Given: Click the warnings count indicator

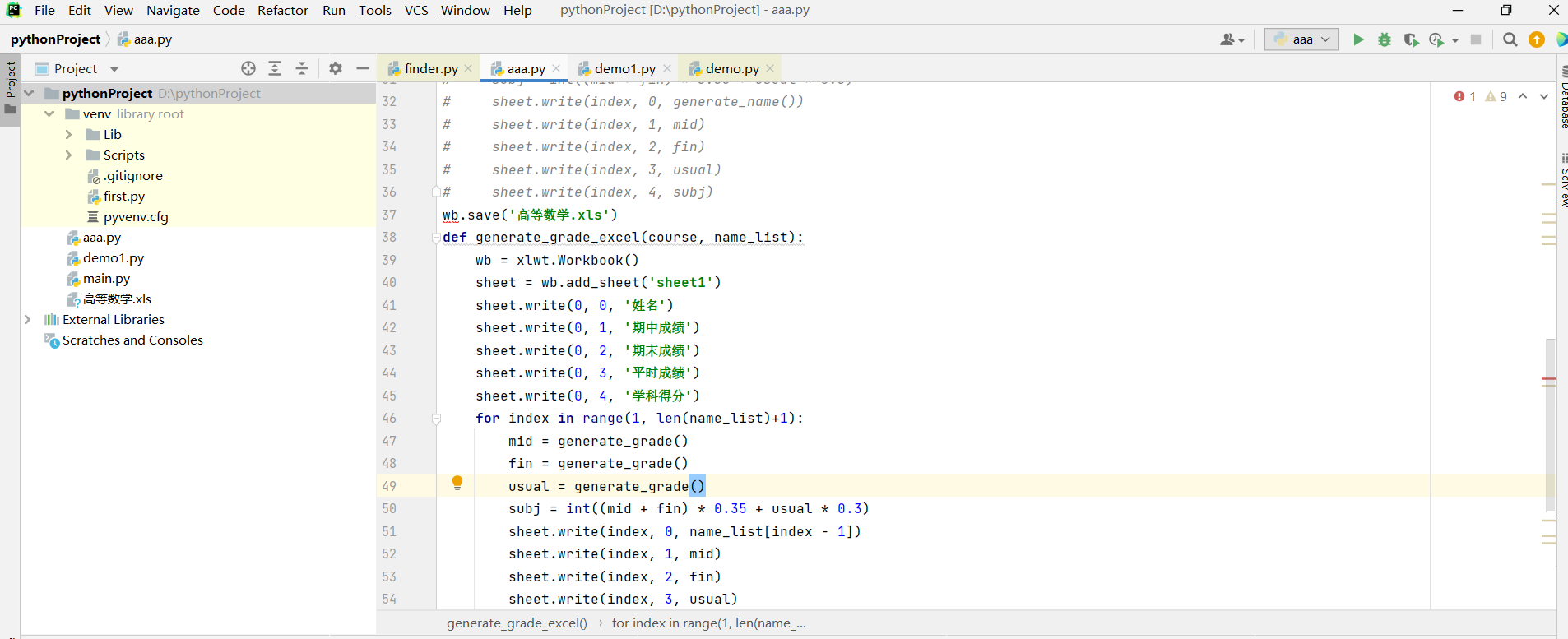Looking at the screenshot, I should pos(1496,96).
